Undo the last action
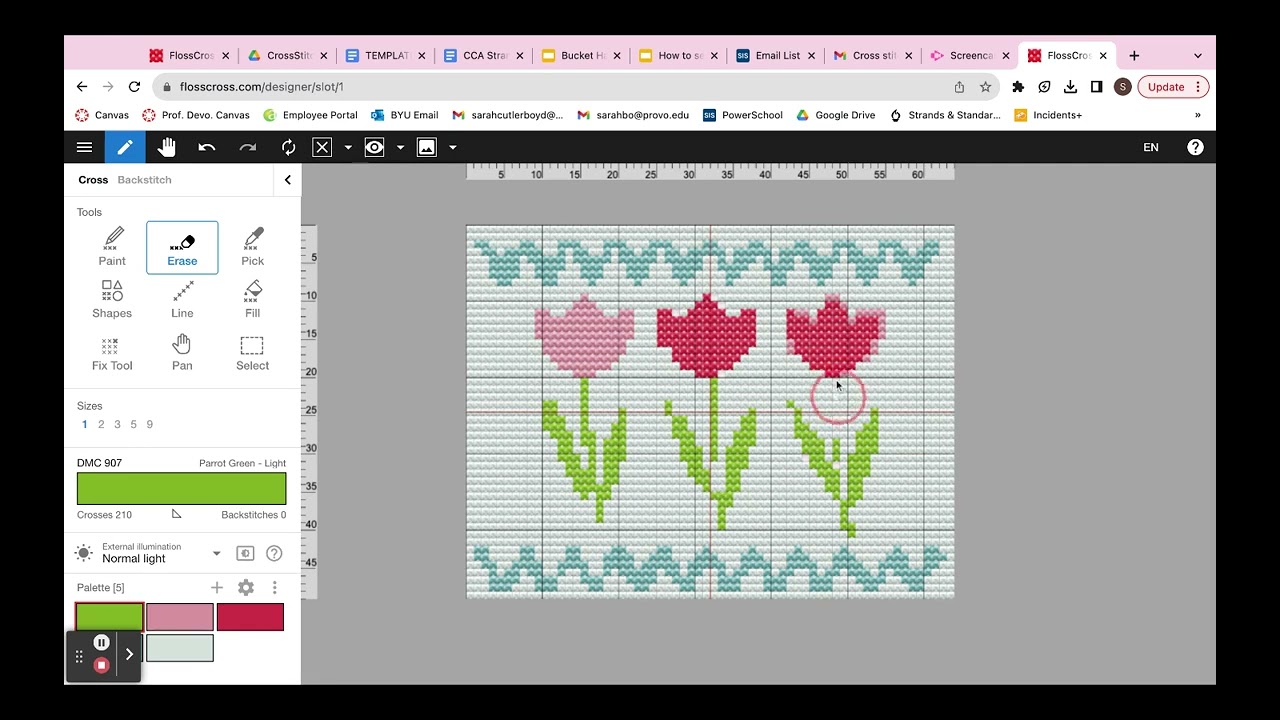This screenshot has width=1280, height=720. pos(207,147)
